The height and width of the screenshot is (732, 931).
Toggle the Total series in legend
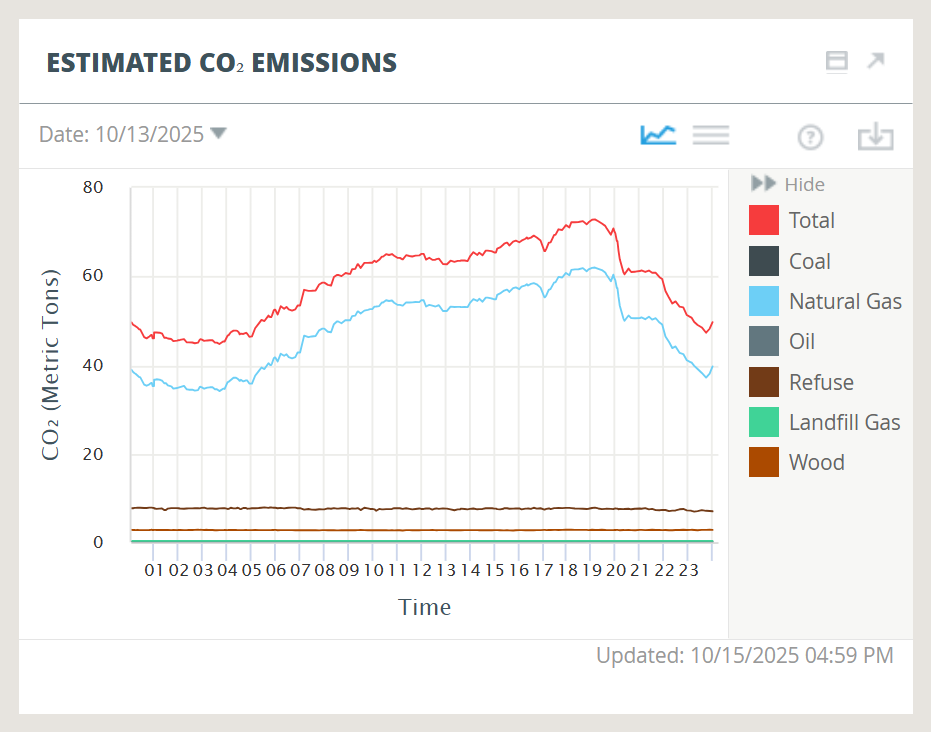tap(811, 220)
